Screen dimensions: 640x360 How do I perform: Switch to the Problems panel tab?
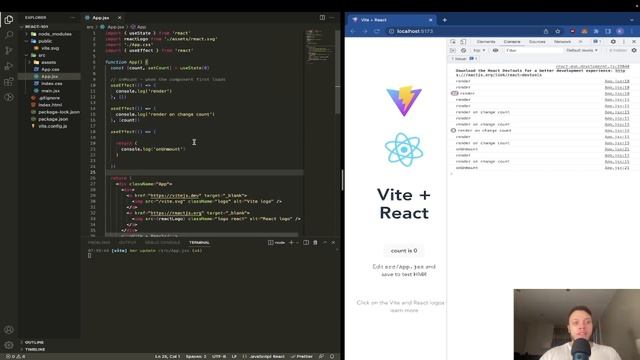click(x=99, y=242)
